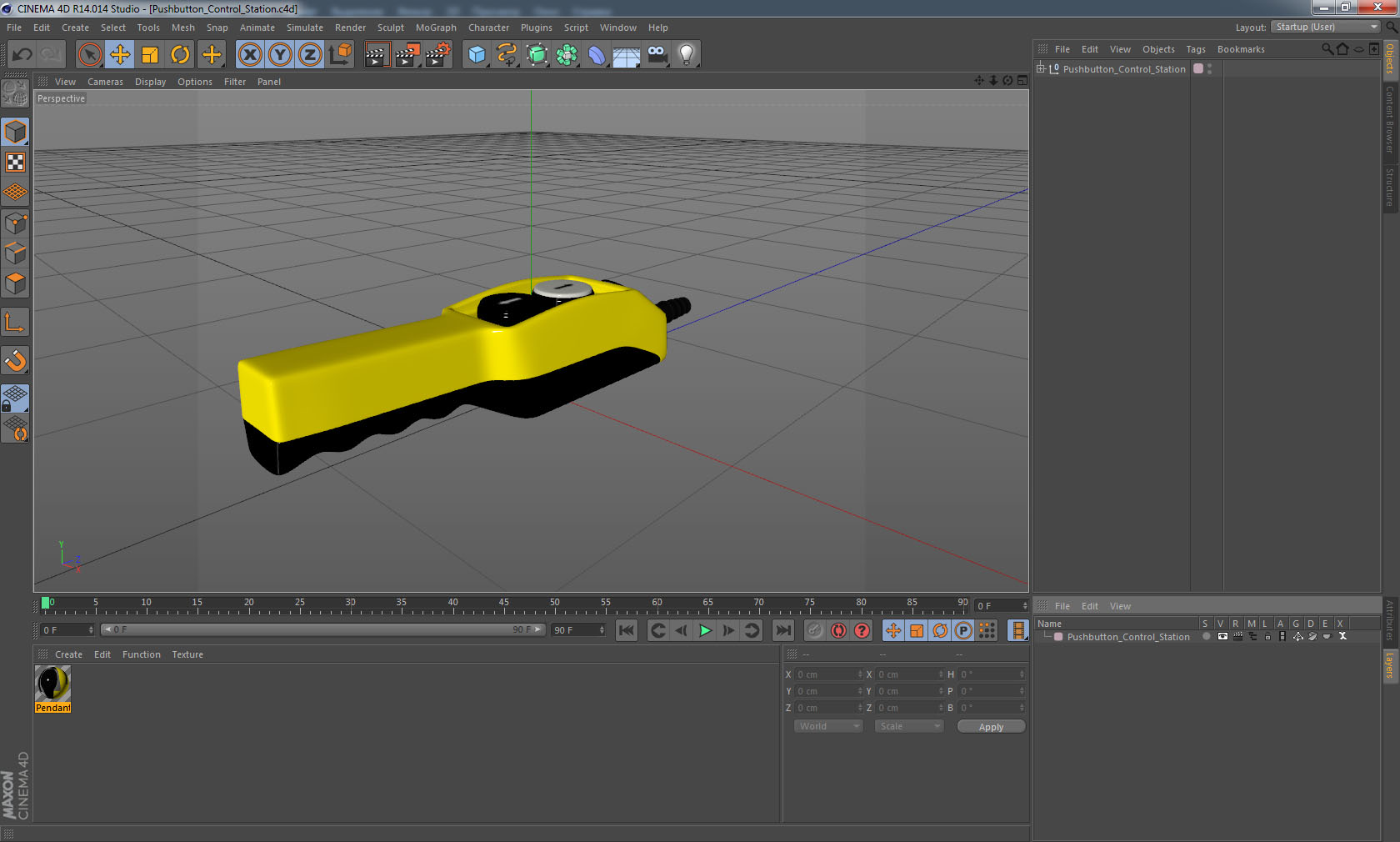Screen dimensions: 1400x842
Task: Toggle Position keyframe recording in timeline bar
Action: pos(893,630)
